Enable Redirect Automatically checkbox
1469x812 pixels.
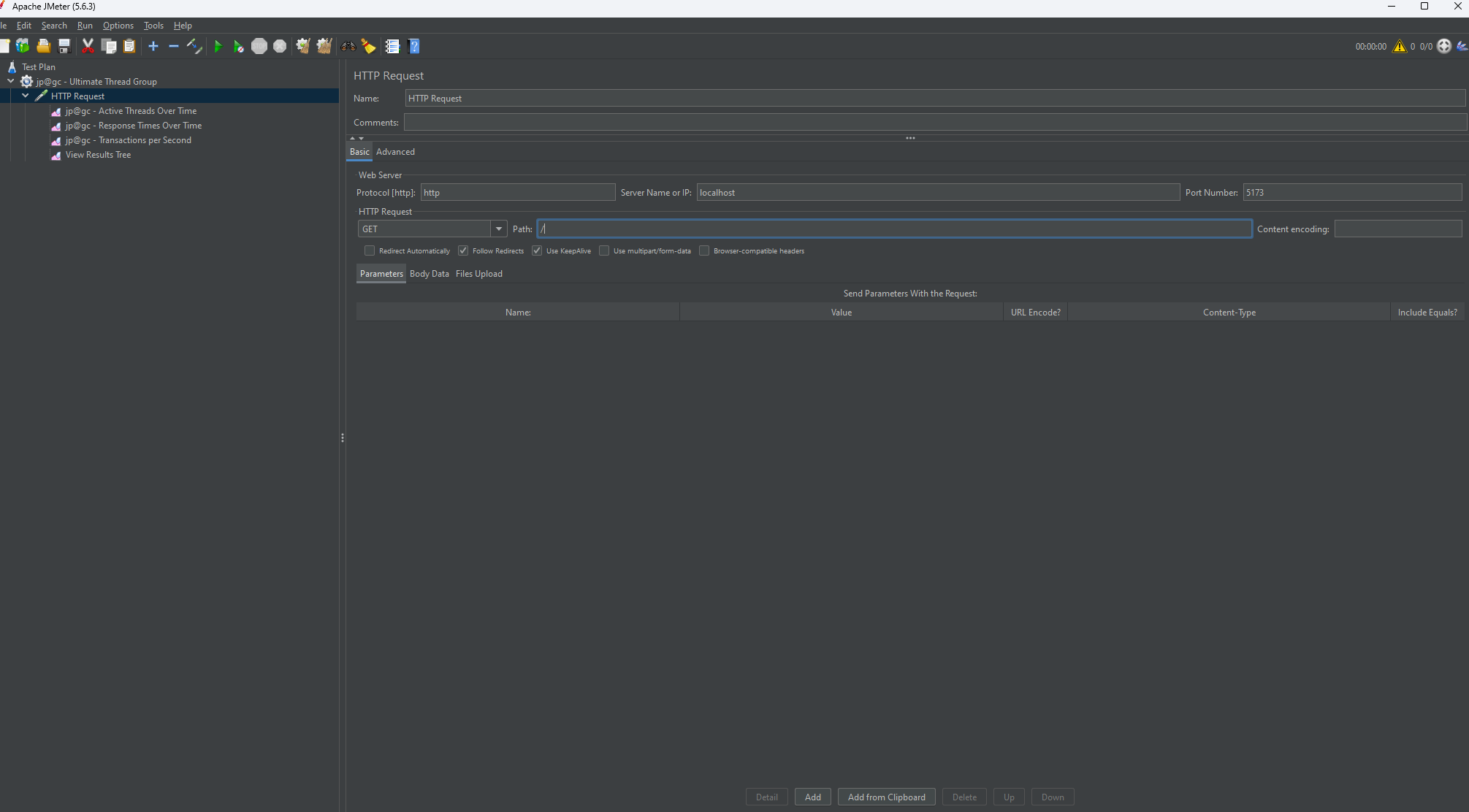(x=370, y=250)
